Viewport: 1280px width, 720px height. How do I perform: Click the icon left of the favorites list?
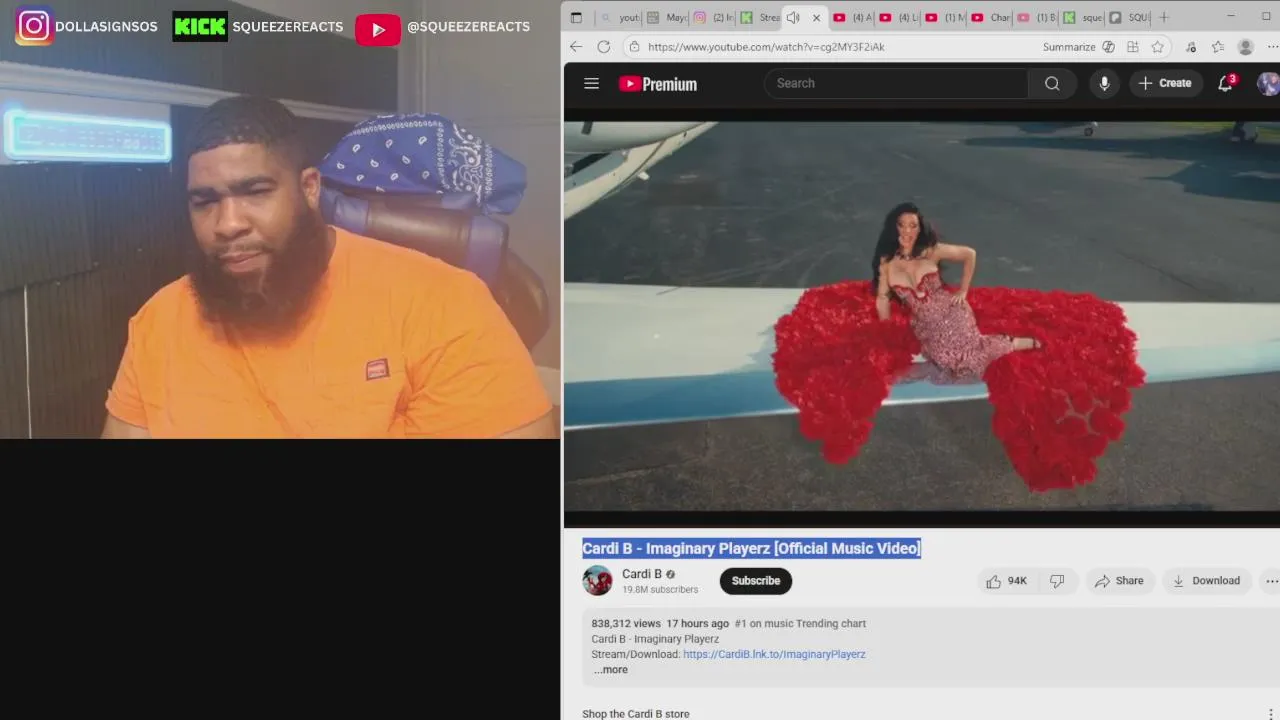pyautogui.click(x=1190, y=47)
